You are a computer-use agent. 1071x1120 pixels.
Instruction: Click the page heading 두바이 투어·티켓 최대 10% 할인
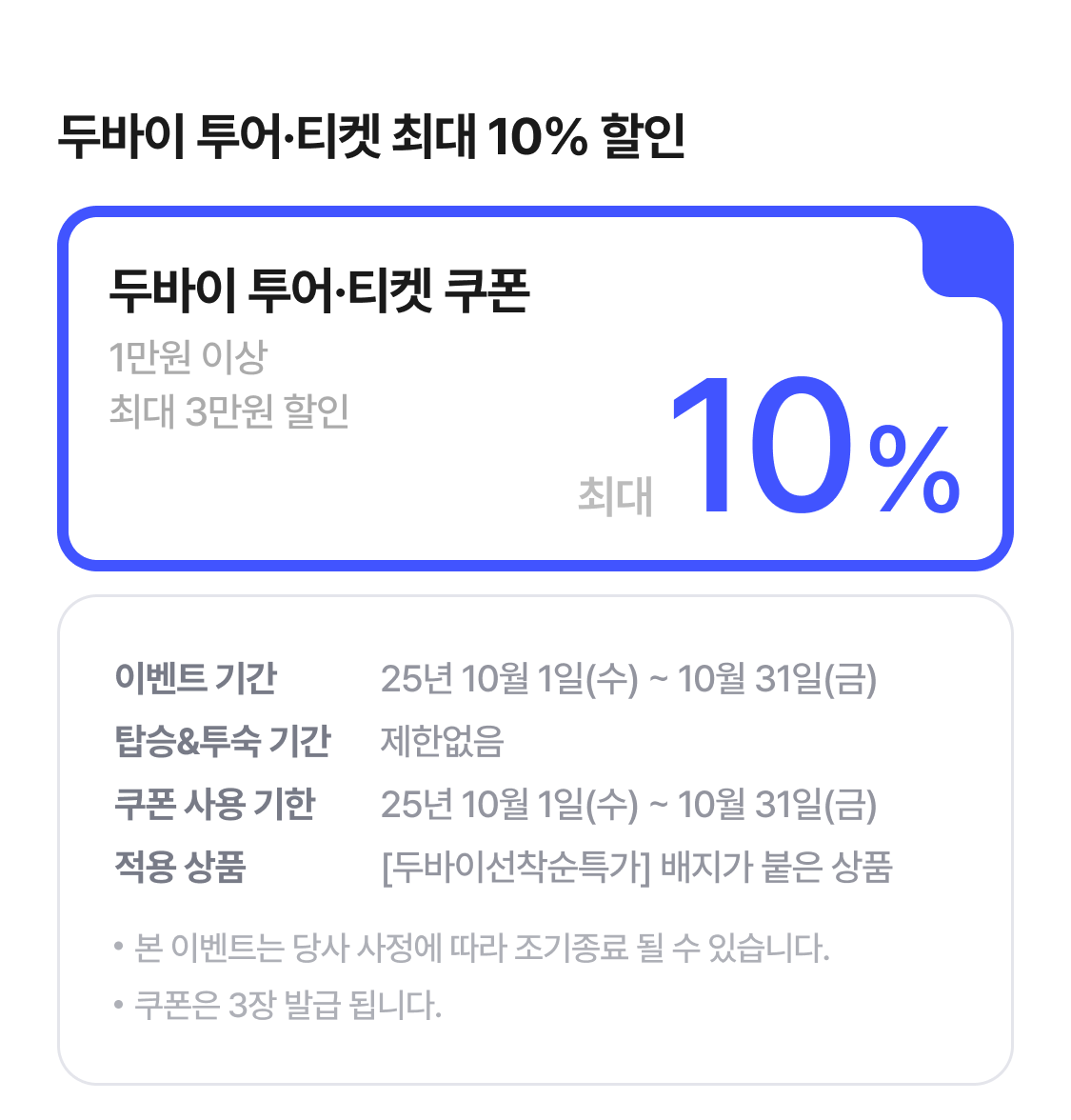pos(371,136)
